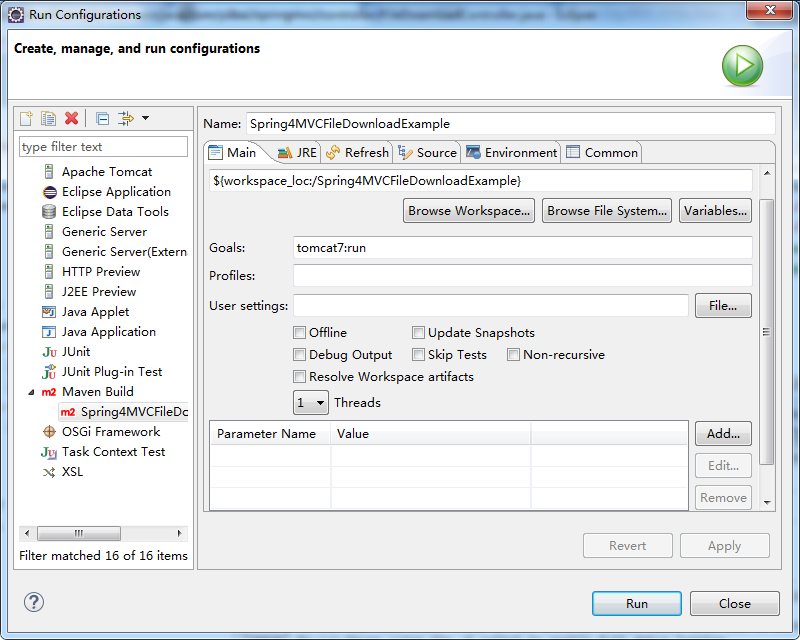This screenshot has height=640, width=800.
Task: Collapse the Maven Build tree node
Action: point(31,392)
